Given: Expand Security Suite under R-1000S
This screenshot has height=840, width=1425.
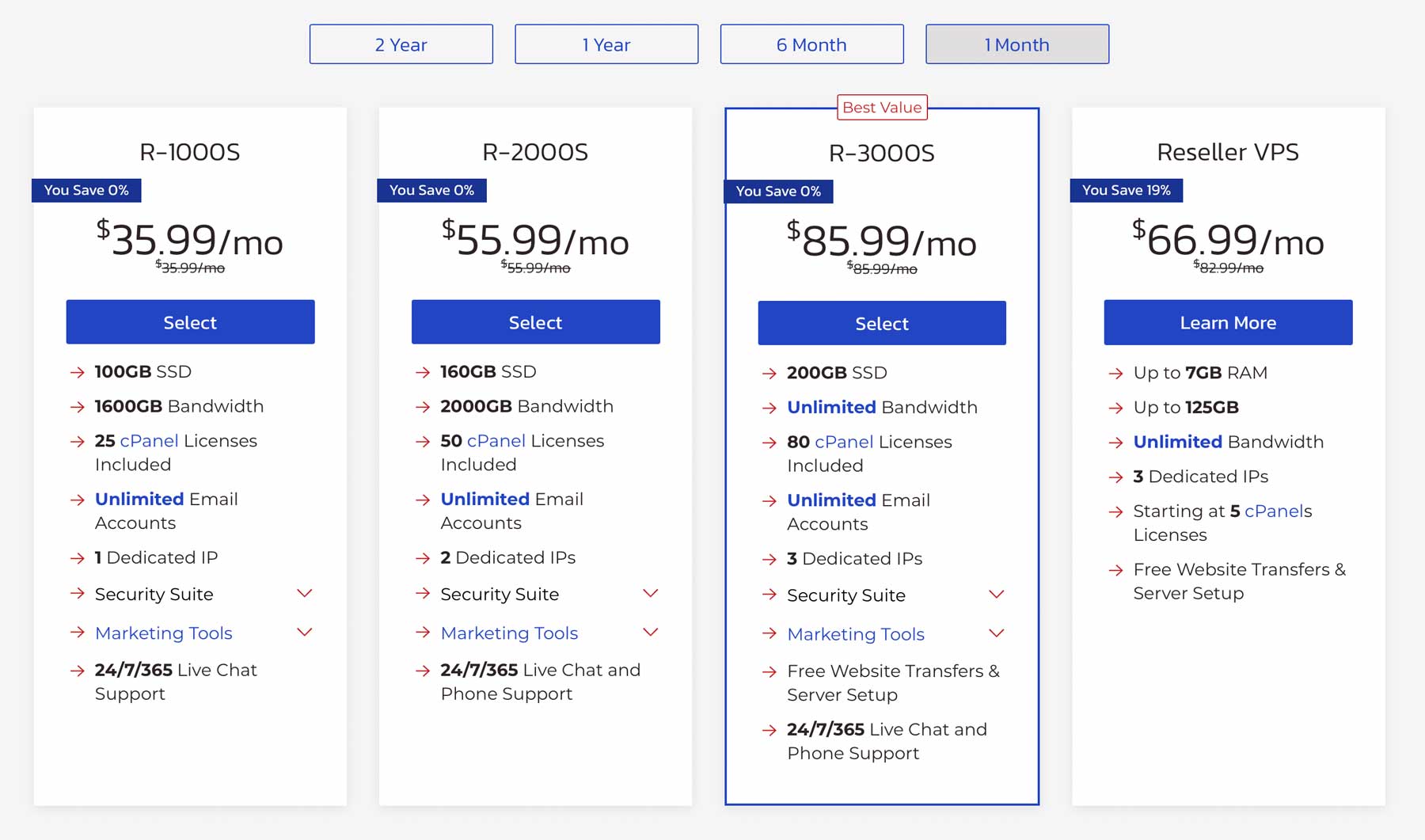Looking at the screenshot, I should 304,593.
